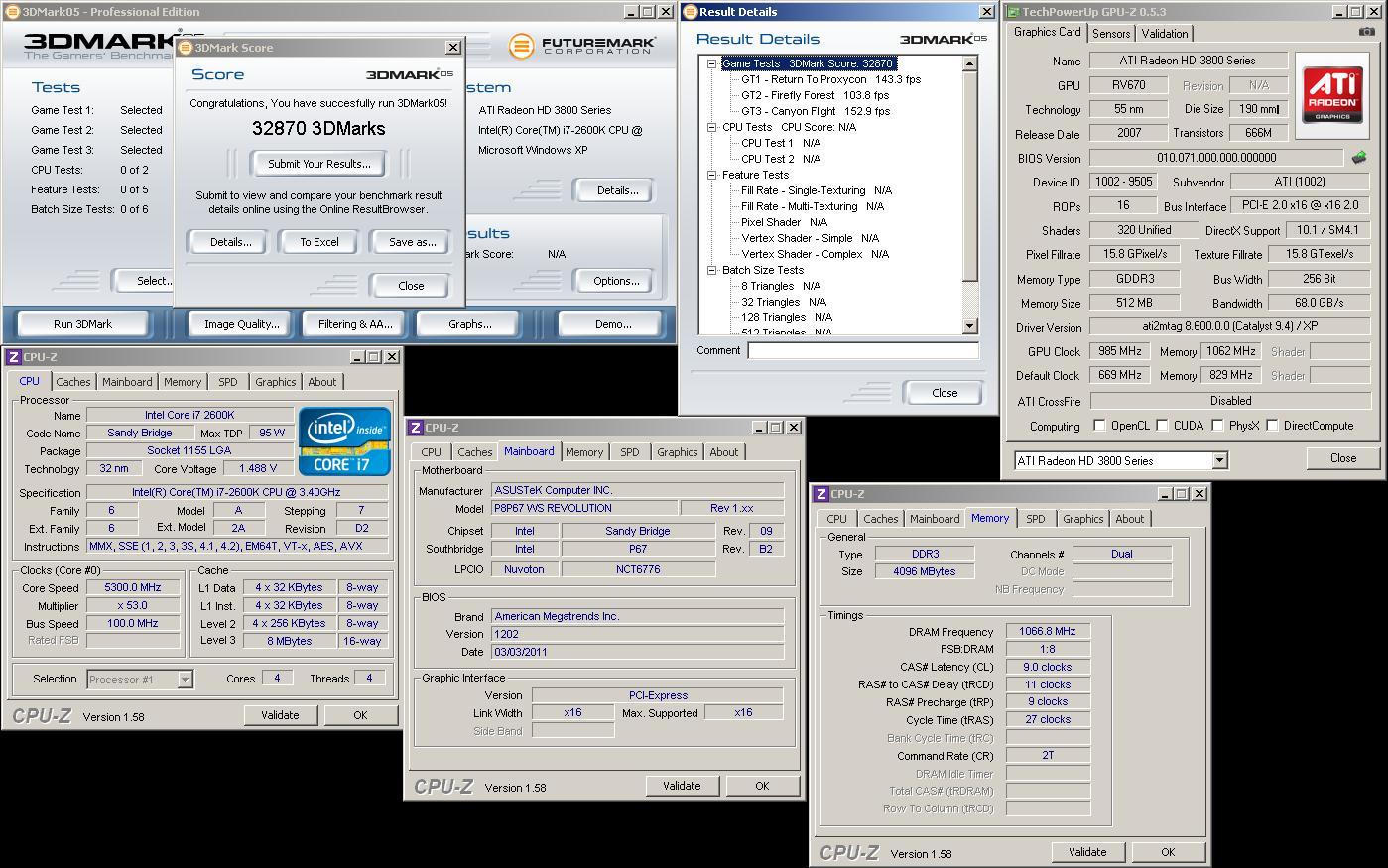
Task: Open the Graphics tab in the CPU-Z Mainboard window
Action: click(677, 452)
